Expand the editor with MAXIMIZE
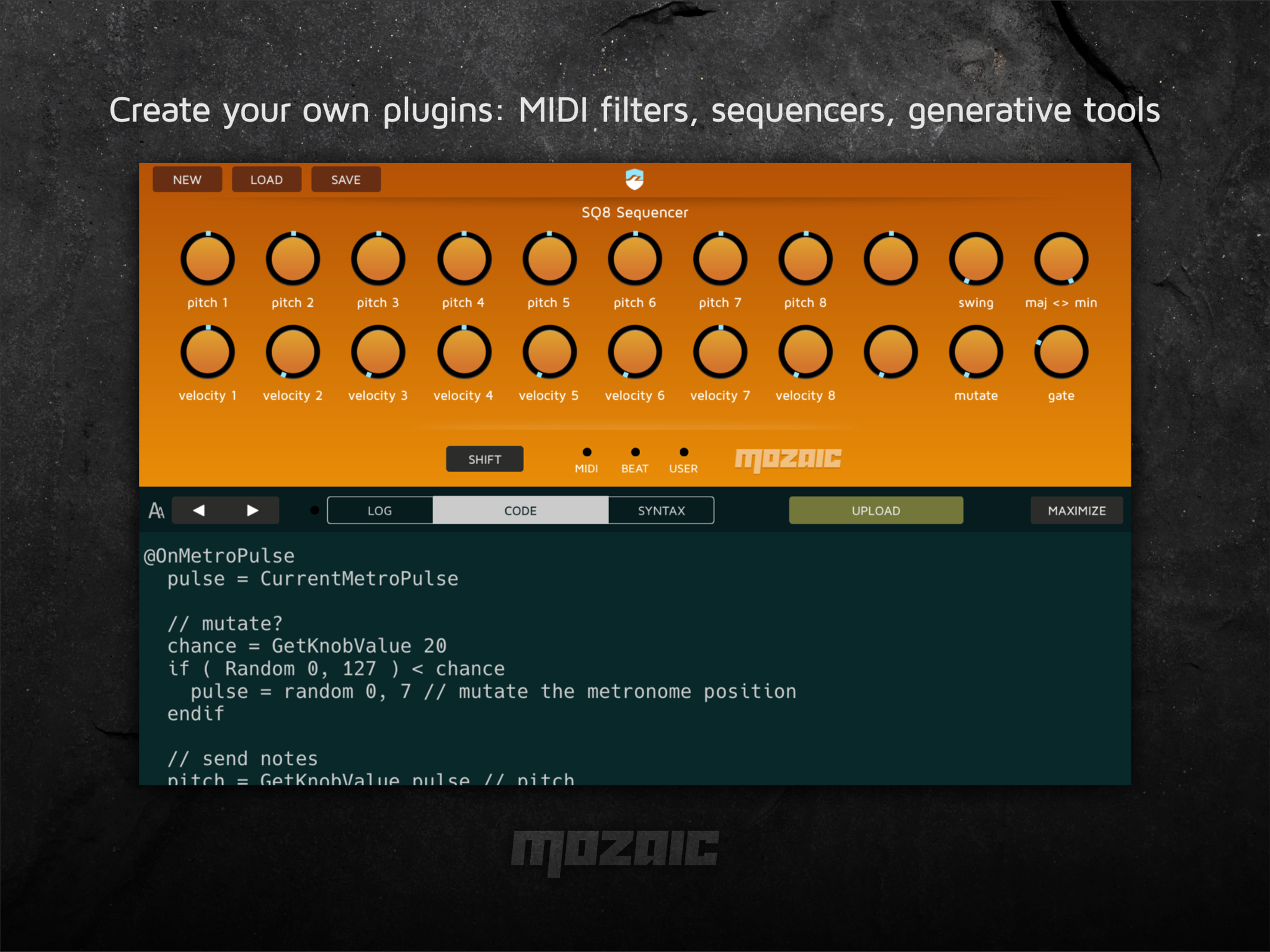Screen dimensions: 1270x952 1077,510
